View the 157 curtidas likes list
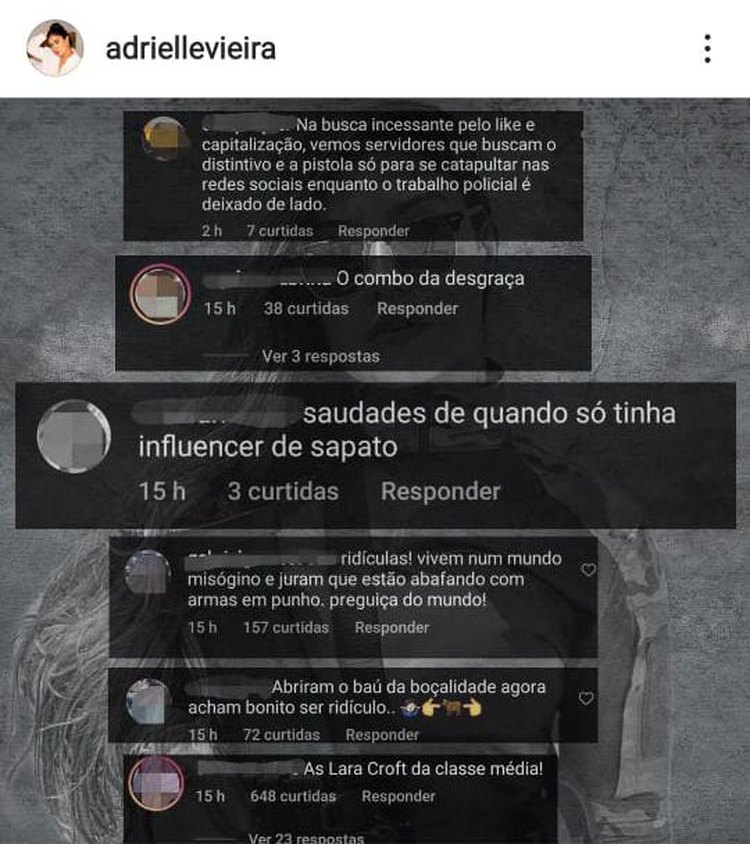750x844 pixels. point(286,628)
